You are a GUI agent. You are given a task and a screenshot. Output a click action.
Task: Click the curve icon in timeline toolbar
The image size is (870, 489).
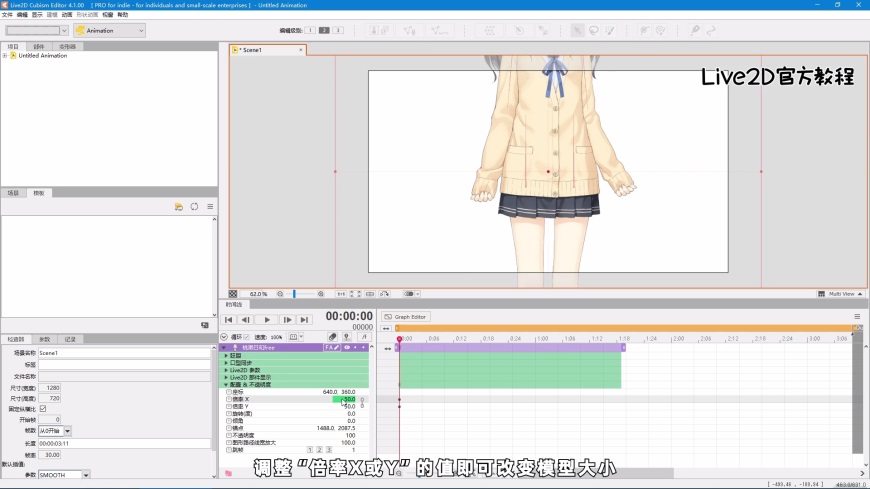364,337
